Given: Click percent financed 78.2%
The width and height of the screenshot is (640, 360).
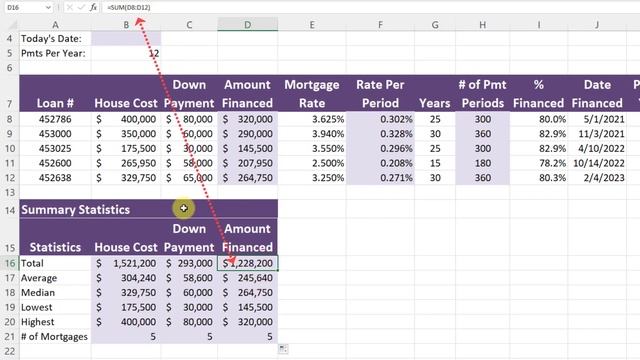Looking at the screenshot, I should (538, 163).
